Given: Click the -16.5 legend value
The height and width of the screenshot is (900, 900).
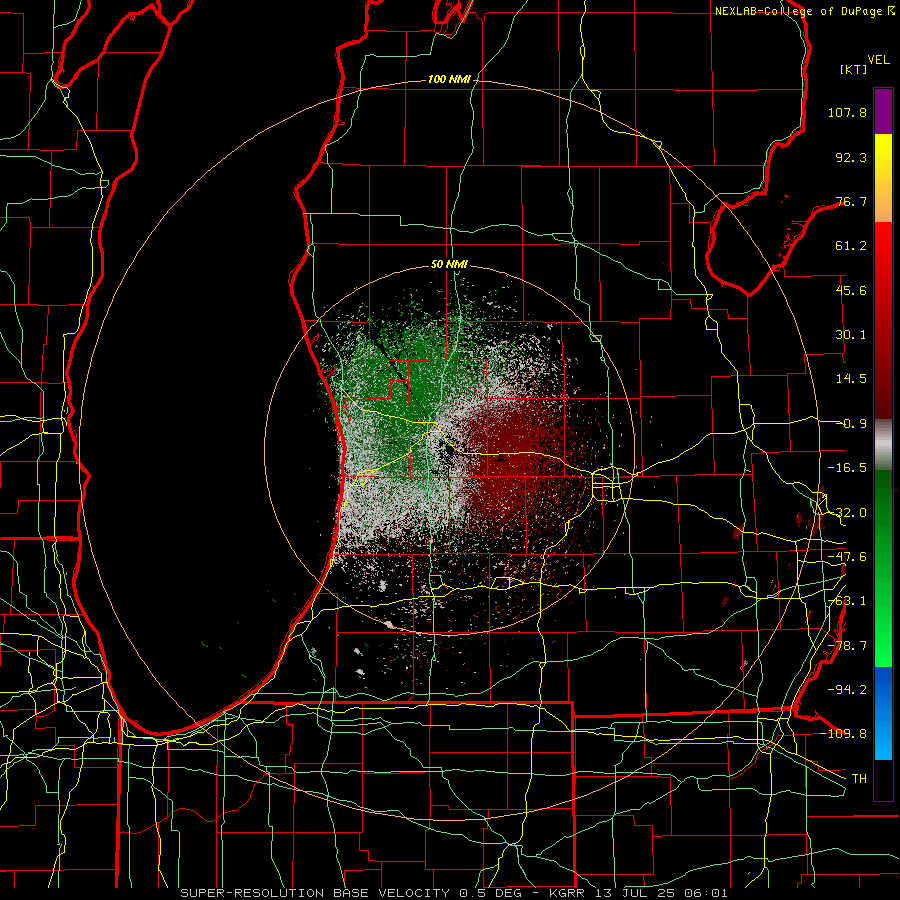Looking at the screenshot, I should click(847, 468).
